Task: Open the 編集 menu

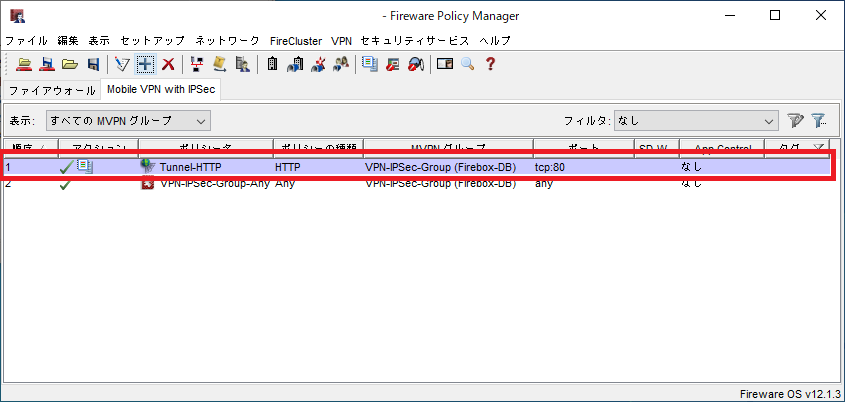Action: pyautogui.click(x=68, y=40)
